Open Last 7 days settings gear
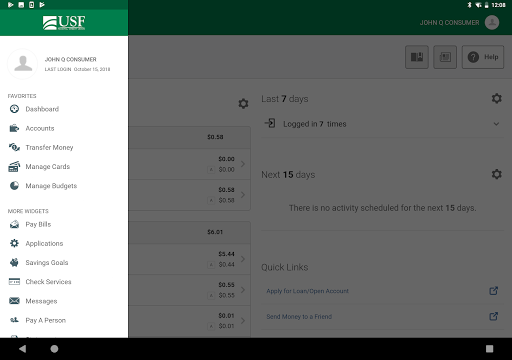 (497, 98)
